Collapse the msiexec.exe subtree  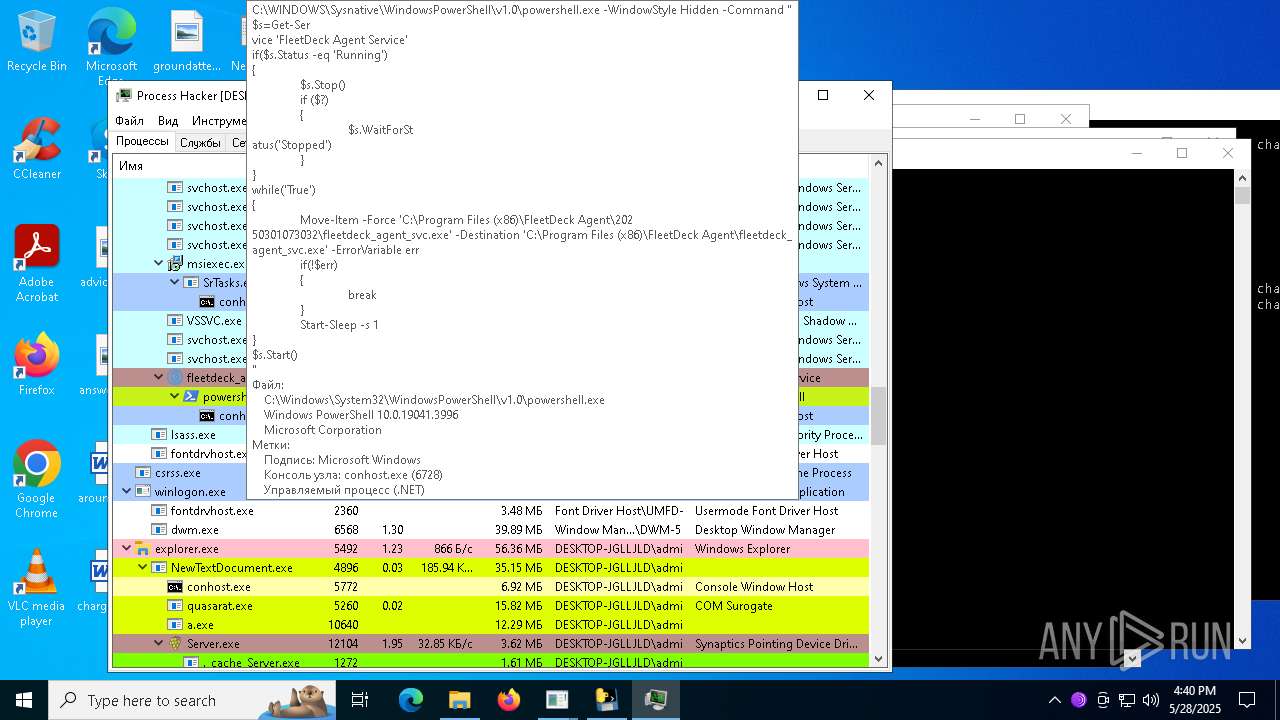[x=159, y=264]
